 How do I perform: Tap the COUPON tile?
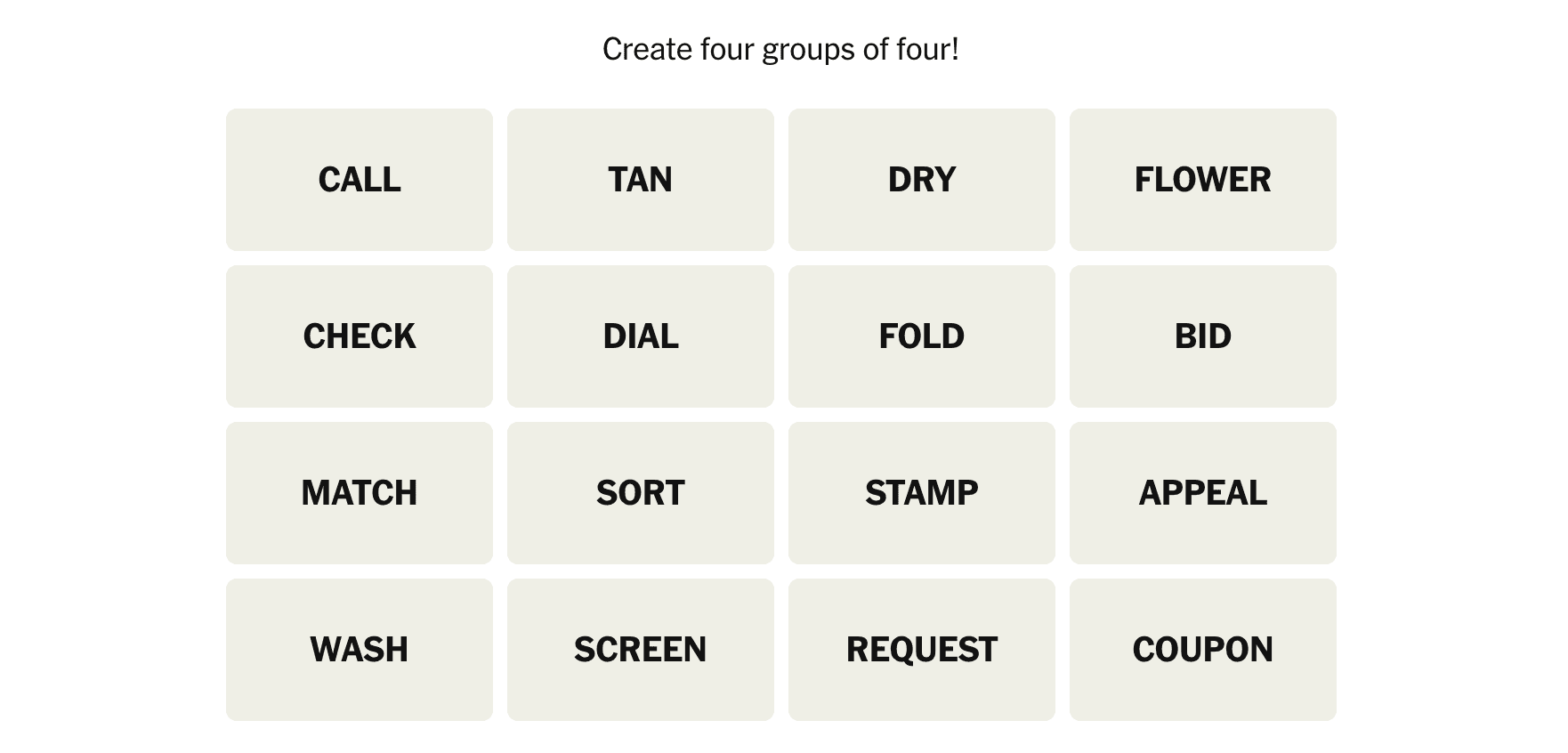tap(1203, 650)
